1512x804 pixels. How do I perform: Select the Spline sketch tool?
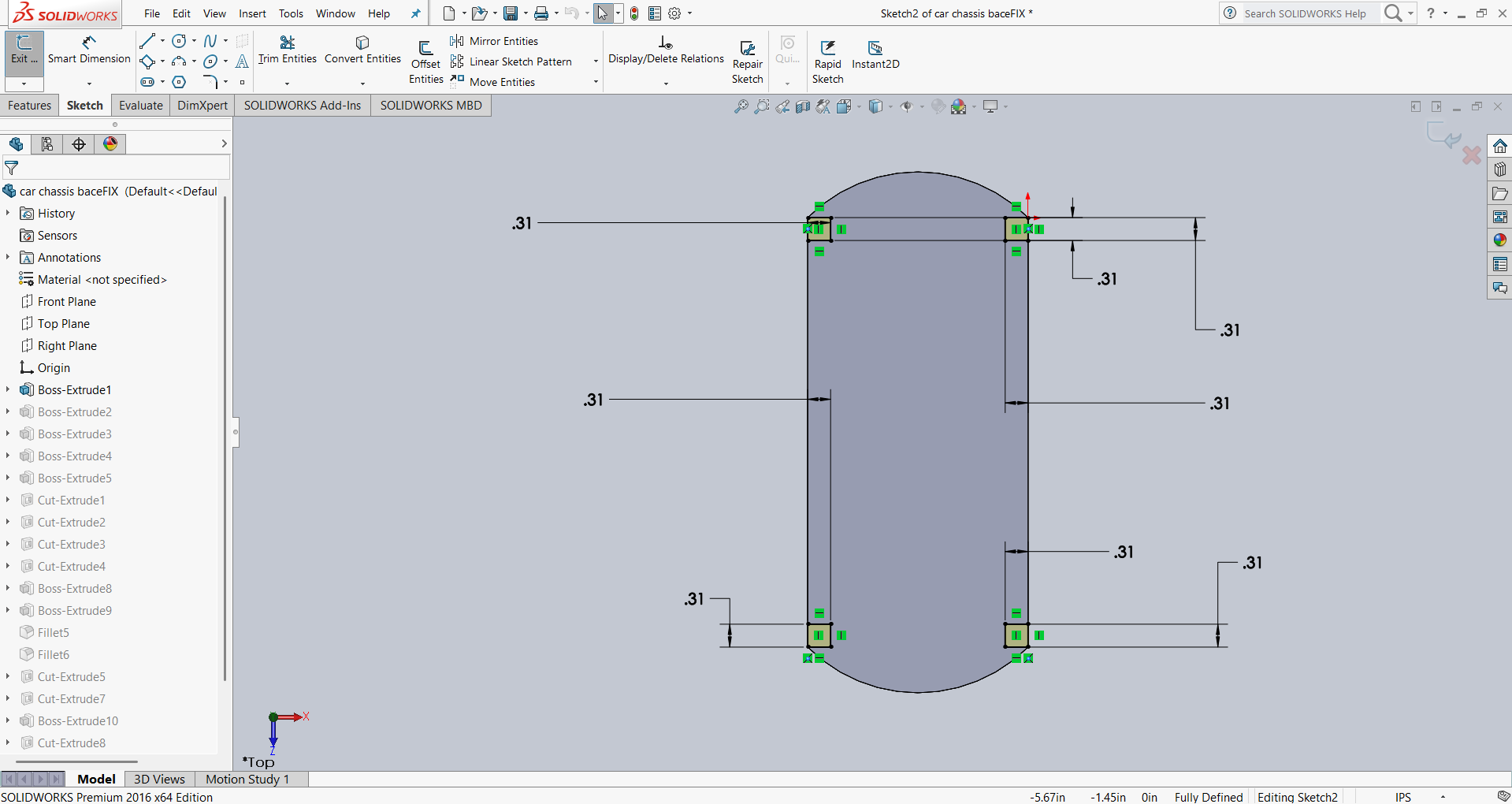point(210,41)
